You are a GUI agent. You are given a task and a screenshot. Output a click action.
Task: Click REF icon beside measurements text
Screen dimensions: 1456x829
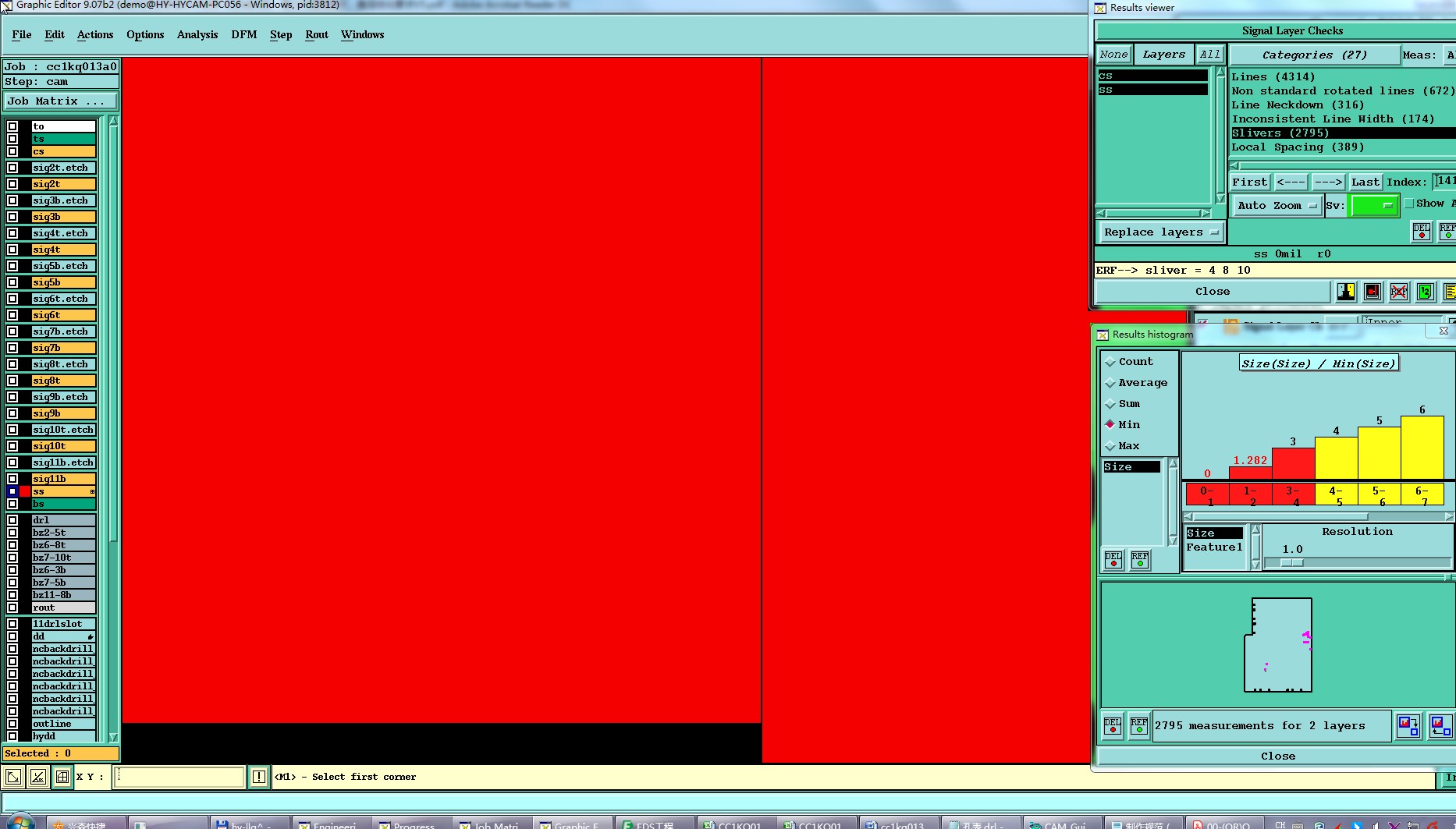(1139, 725)
